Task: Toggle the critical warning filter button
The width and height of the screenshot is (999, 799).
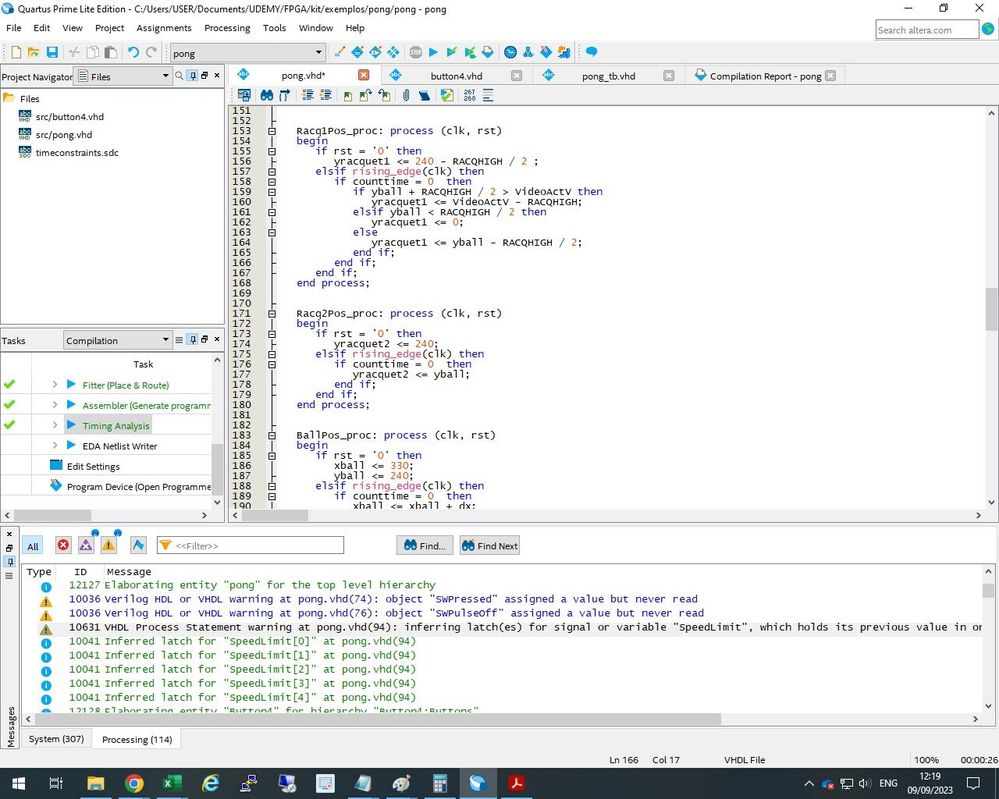Action: click(86, 545)
